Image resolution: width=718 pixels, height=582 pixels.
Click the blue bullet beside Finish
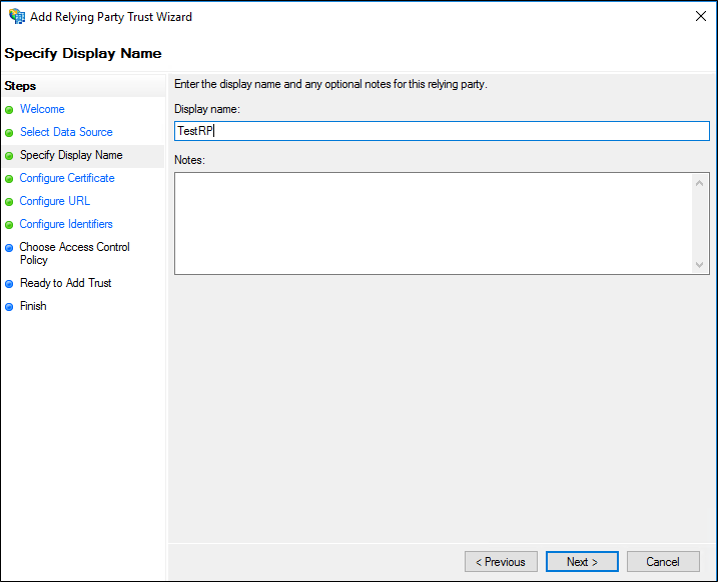click(9, 307)
